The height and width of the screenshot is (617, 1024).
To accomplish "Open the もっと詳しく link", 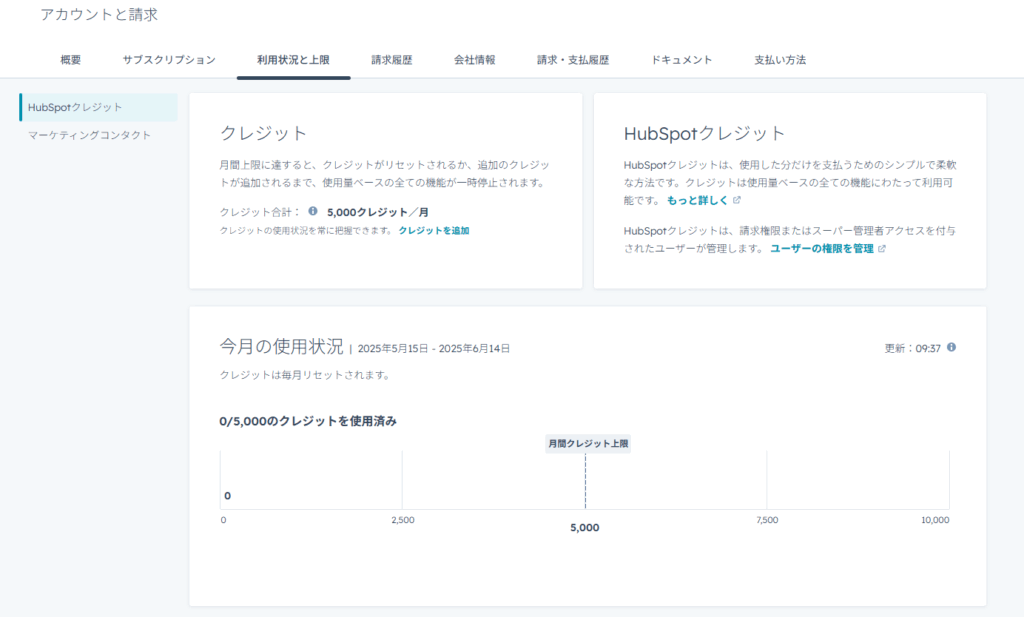I will (697, 200).
